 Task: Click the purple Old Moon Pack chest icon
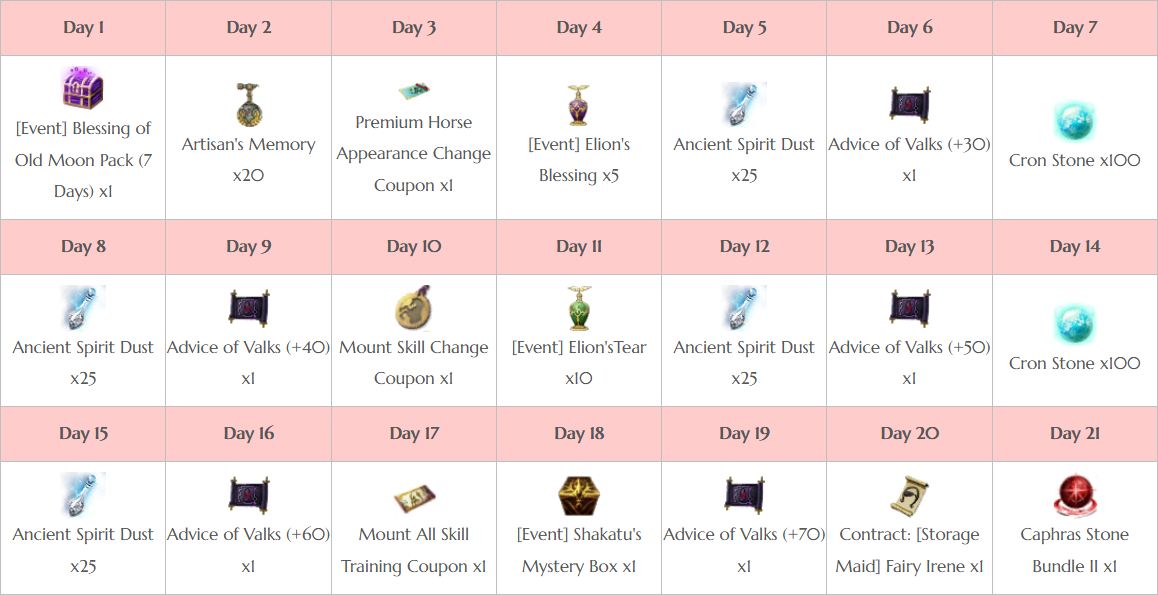pos(83,88)
